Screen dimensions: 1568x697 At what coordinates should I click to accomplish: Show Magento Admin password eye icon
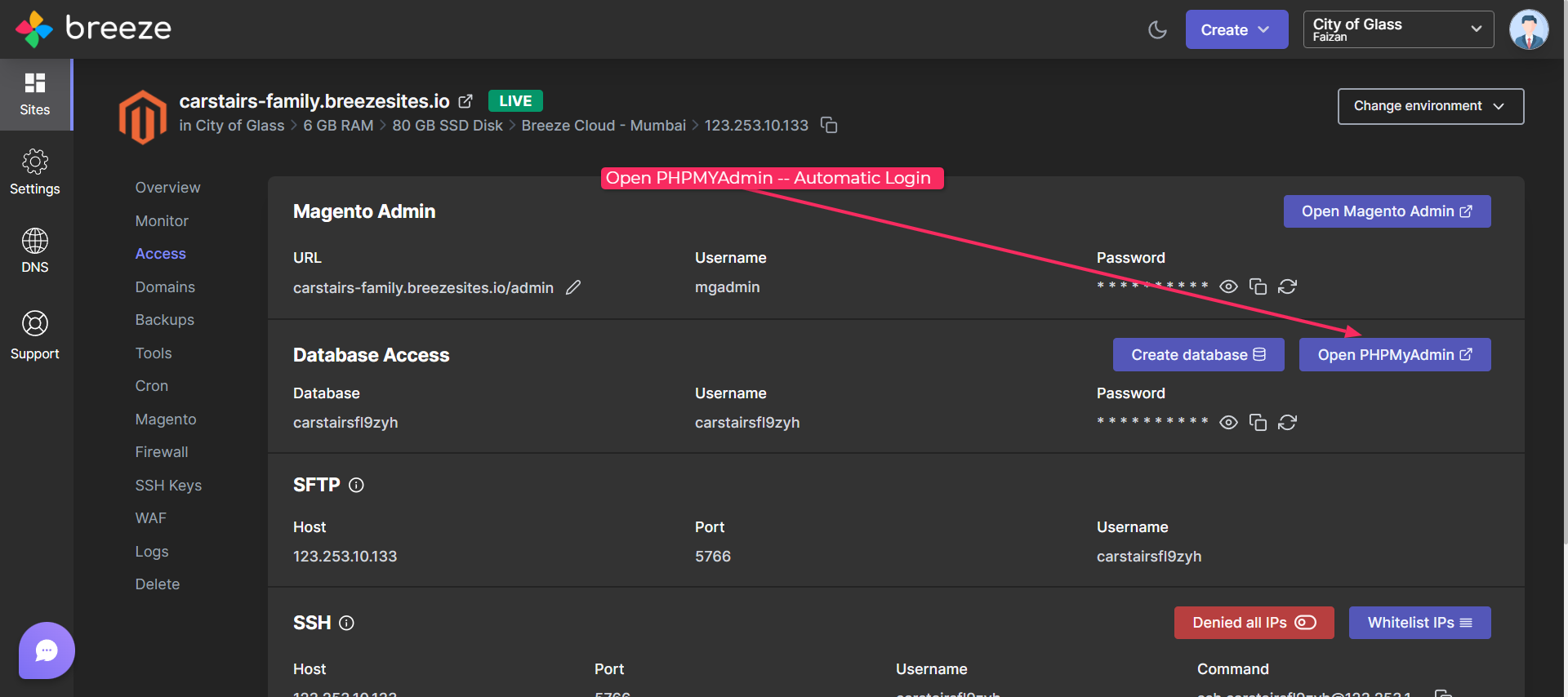1228,286
